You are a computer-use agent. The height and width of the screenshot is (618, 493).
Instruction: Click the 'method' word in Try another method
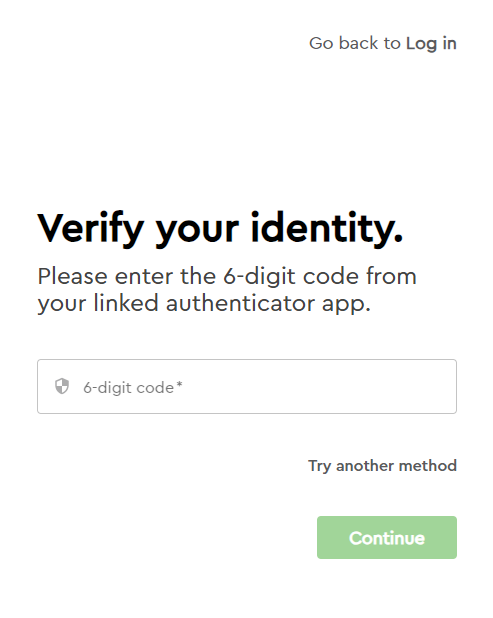tap(428, 465)
